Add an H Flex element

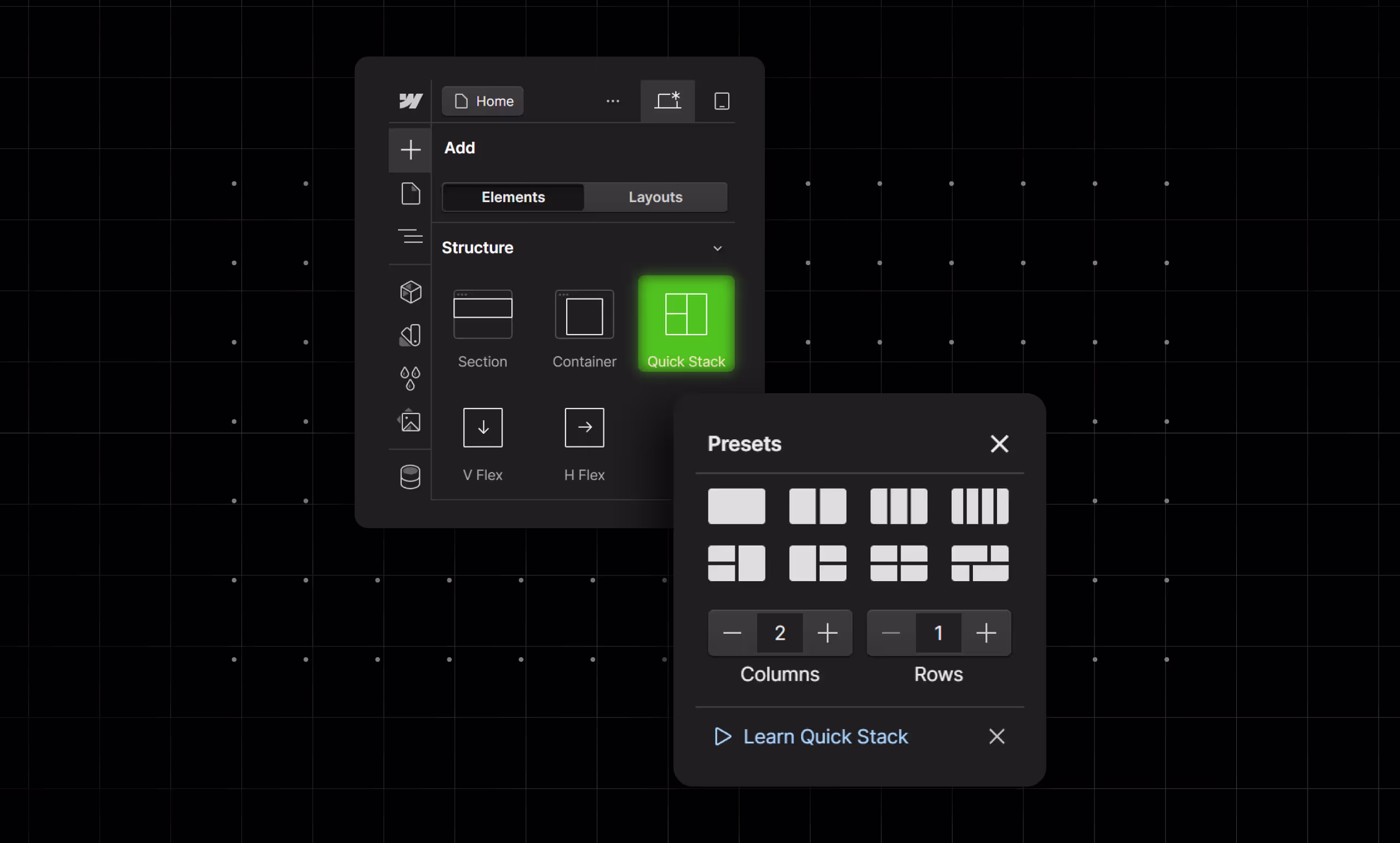[584, 444]
